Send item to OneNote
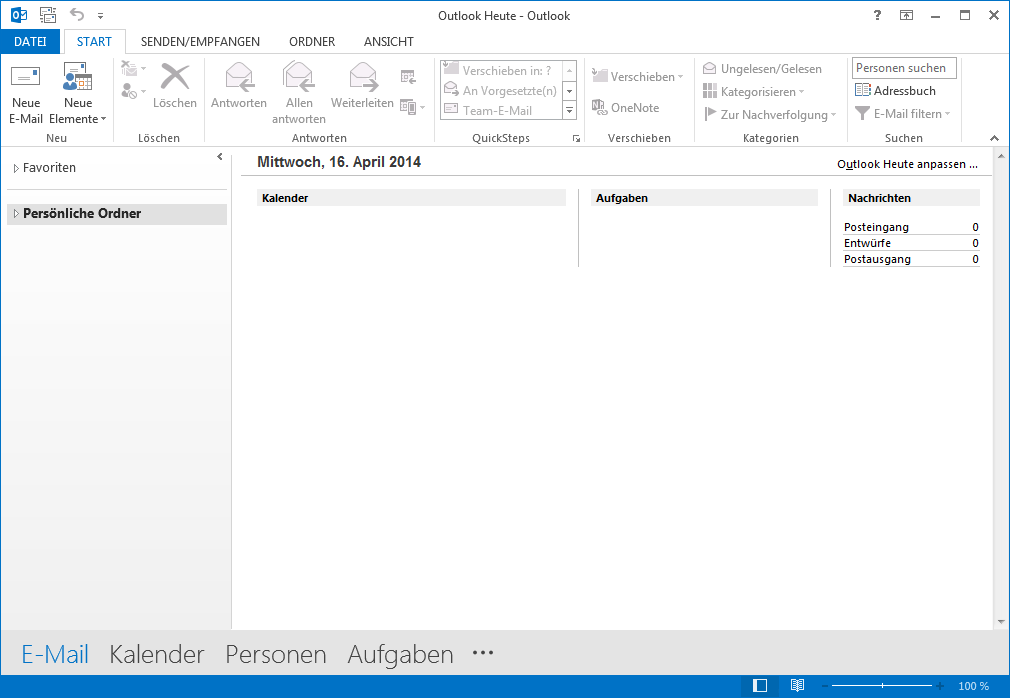 (x=625, y=108)
